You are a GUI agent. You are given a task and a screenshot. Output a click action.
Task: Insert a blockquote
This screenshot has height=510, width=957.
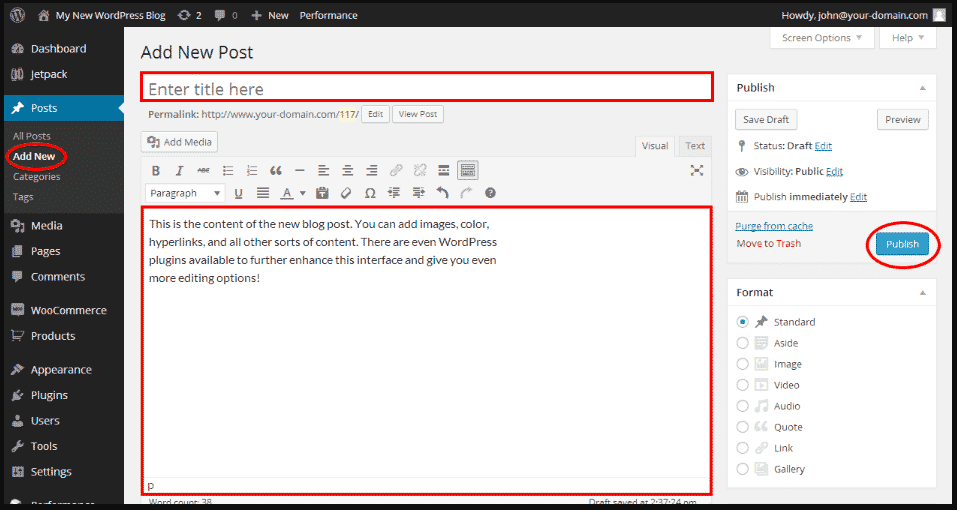click(x=275, y=171)
